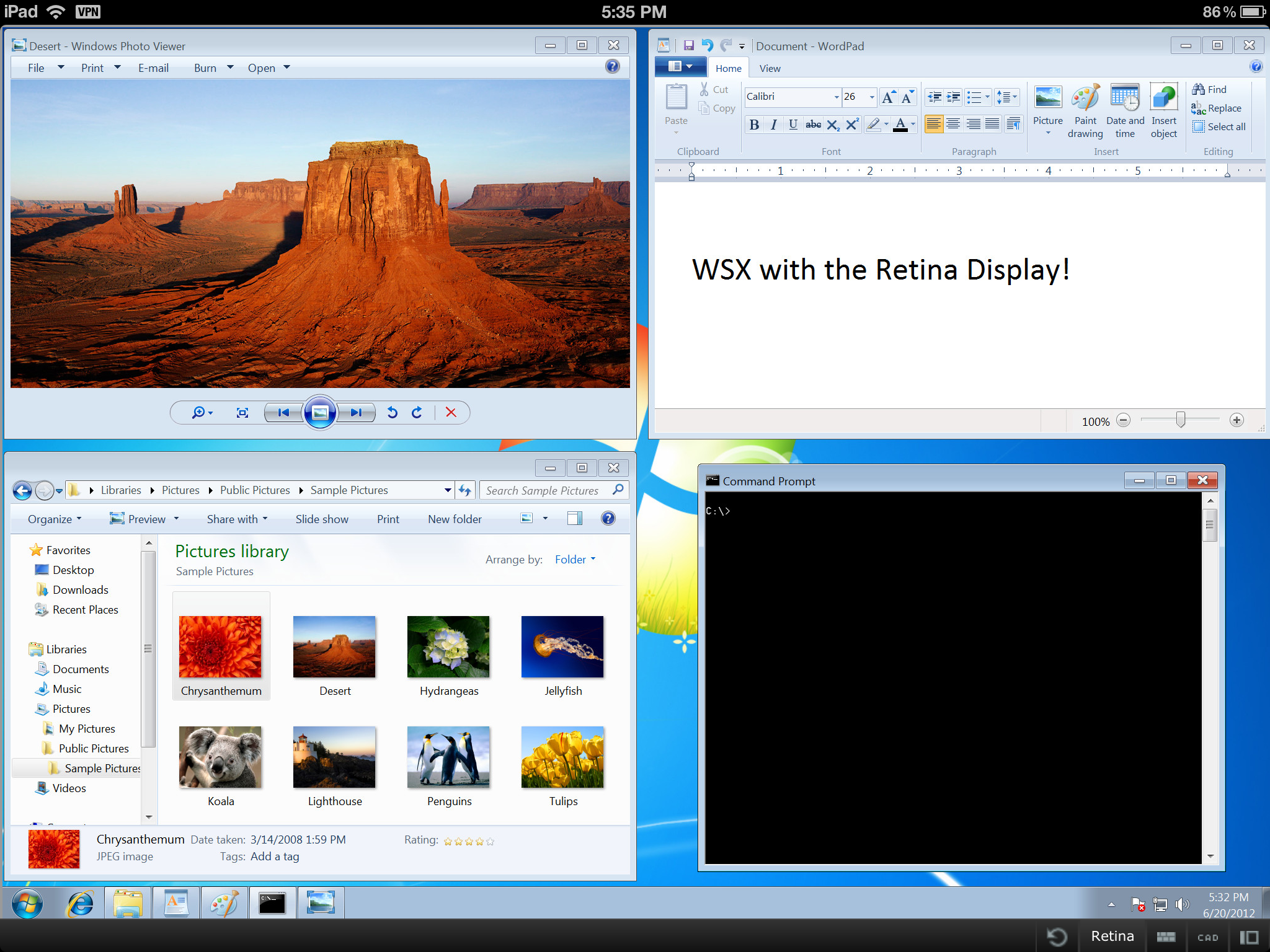The image size is (1270, 952).
Task: Click Undo in WordPad quick access toolbar
Action: coord(708,45)
